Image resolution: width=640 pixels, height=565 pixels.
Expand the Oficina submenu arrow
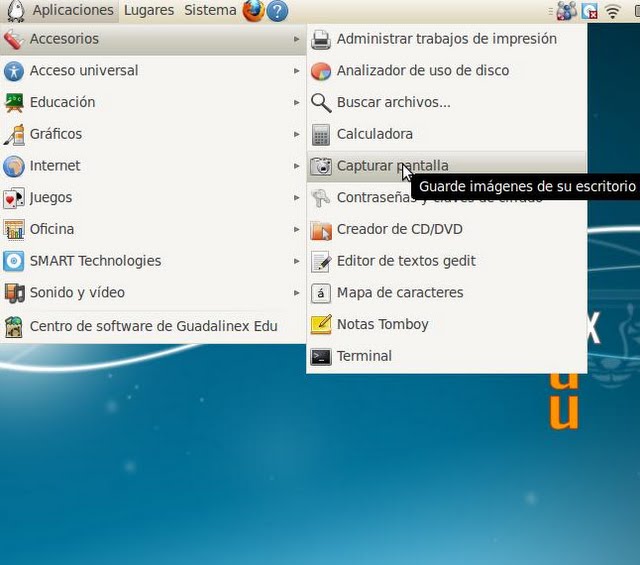click(x=296, y=229)
